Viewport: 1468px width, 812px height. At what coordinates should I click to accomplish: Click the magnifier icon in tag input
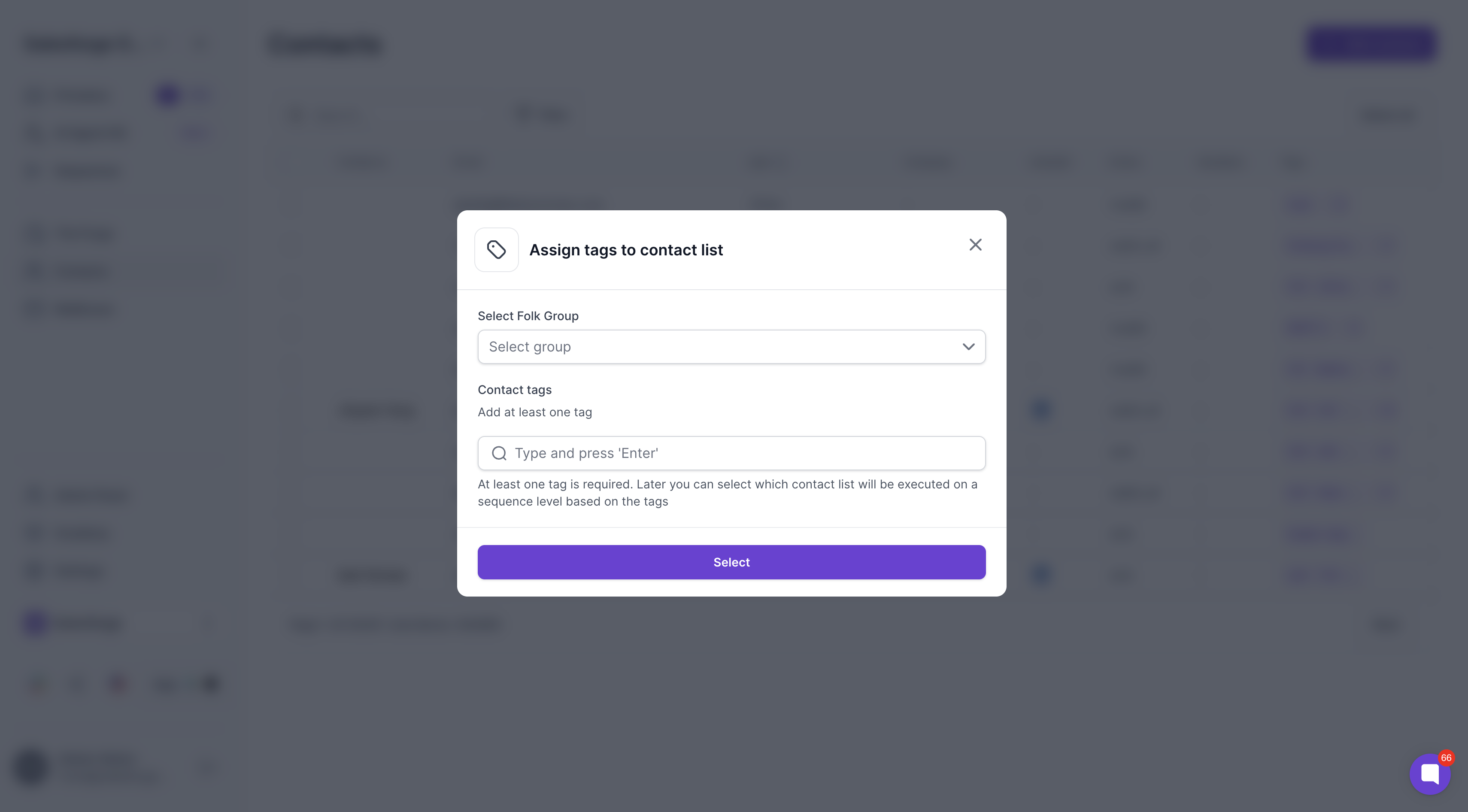[x=499, y=453]
